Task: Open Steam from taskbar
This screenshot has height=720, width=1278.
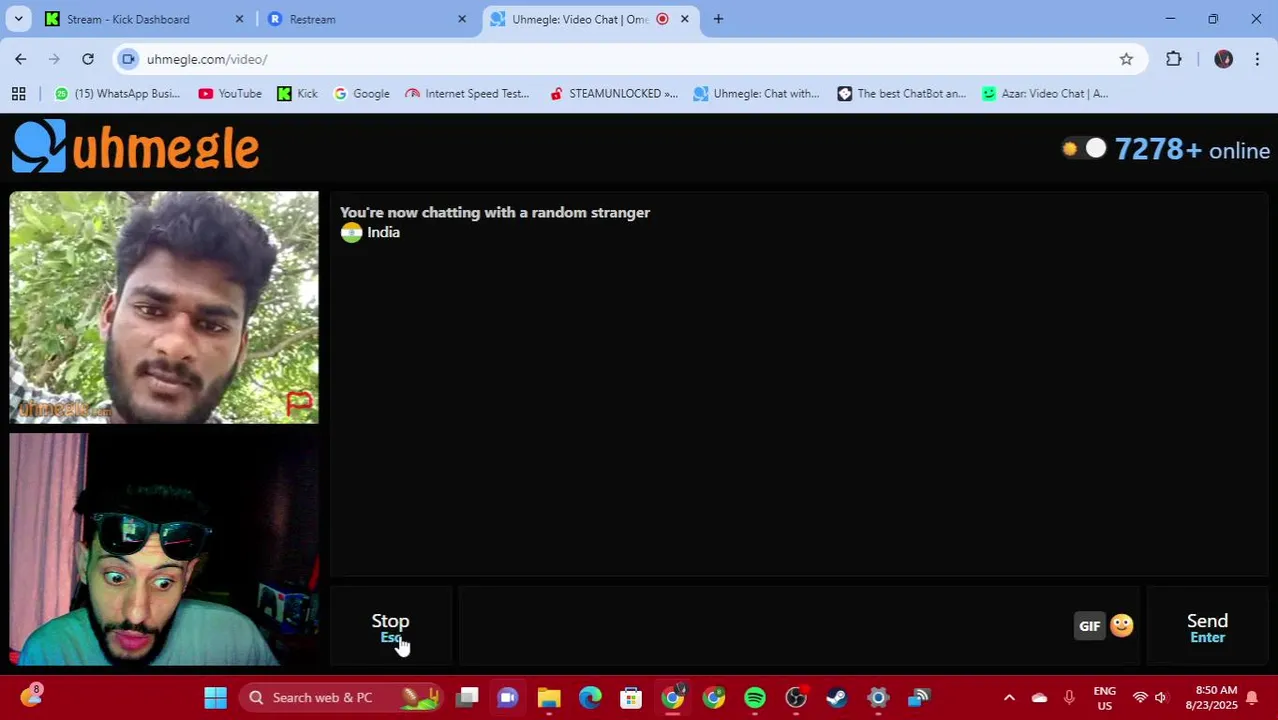Action: tap(837, 697)
